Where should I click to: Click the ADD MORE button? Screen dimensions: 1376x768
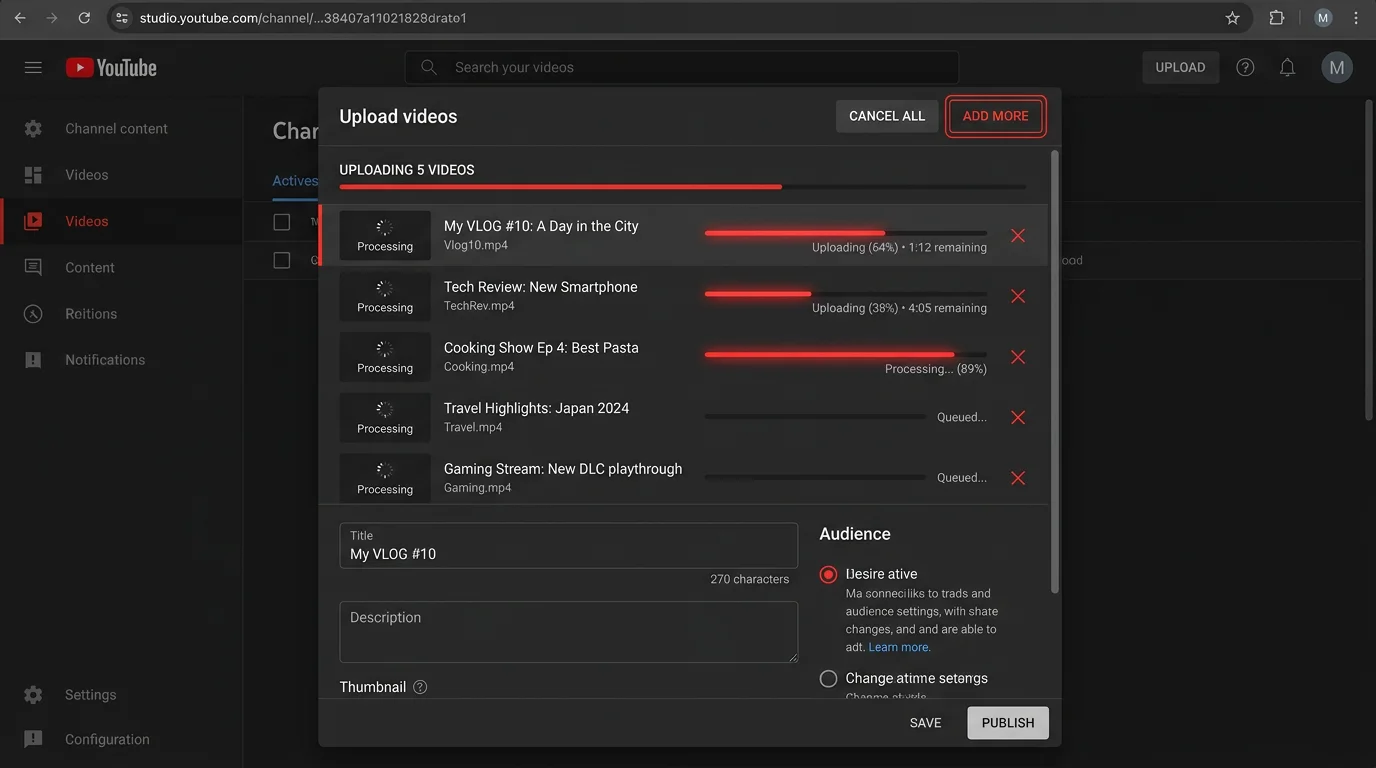pos(995,116)
